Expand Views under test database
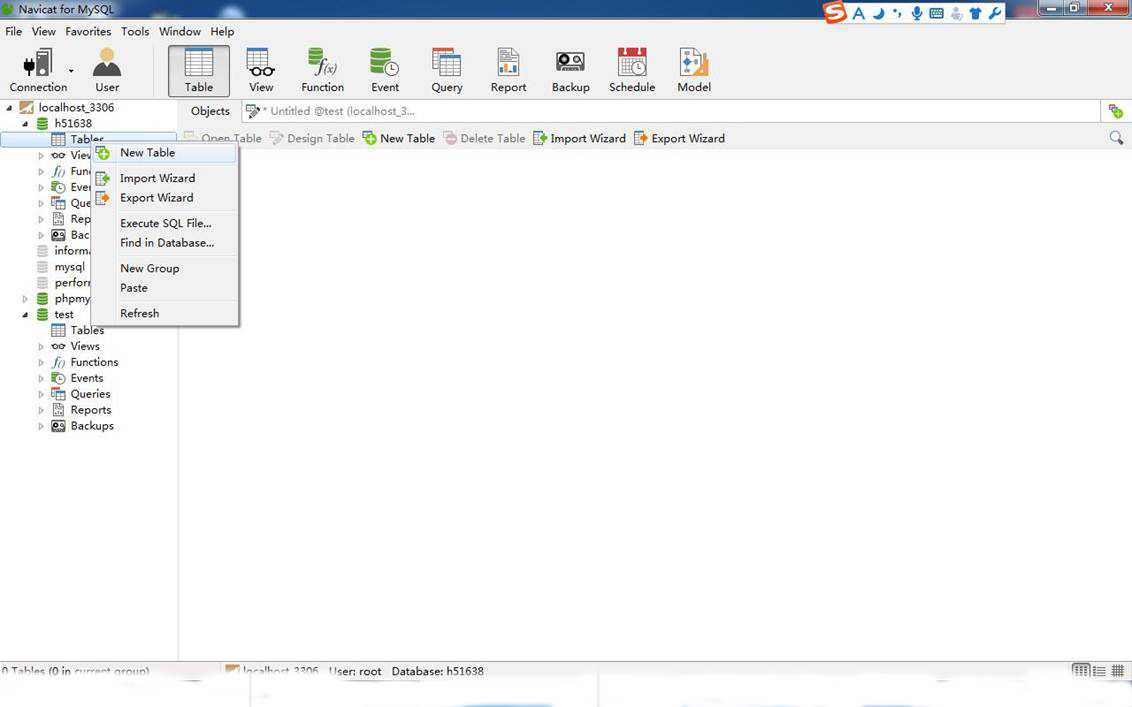This screenshot has width=1132, height=707. [41, 346]
